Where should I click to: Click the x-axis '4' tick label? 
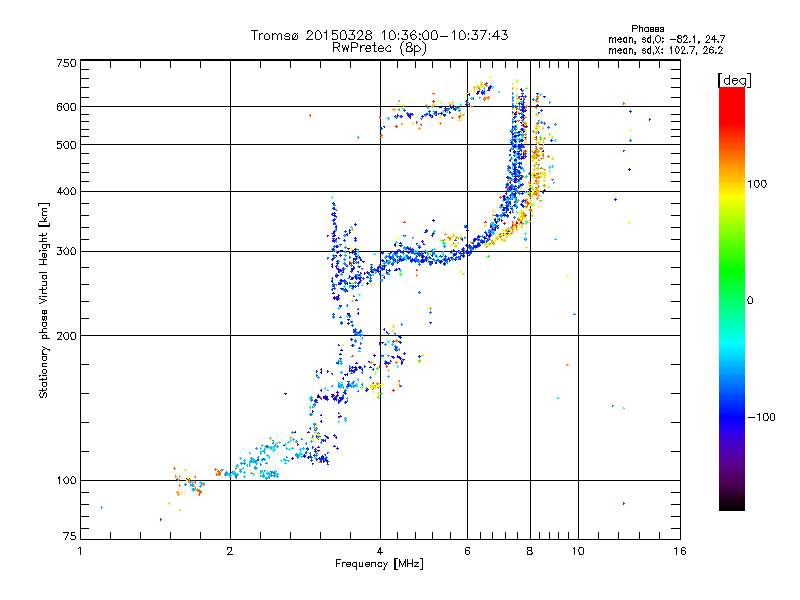click(x=380, y=551)
